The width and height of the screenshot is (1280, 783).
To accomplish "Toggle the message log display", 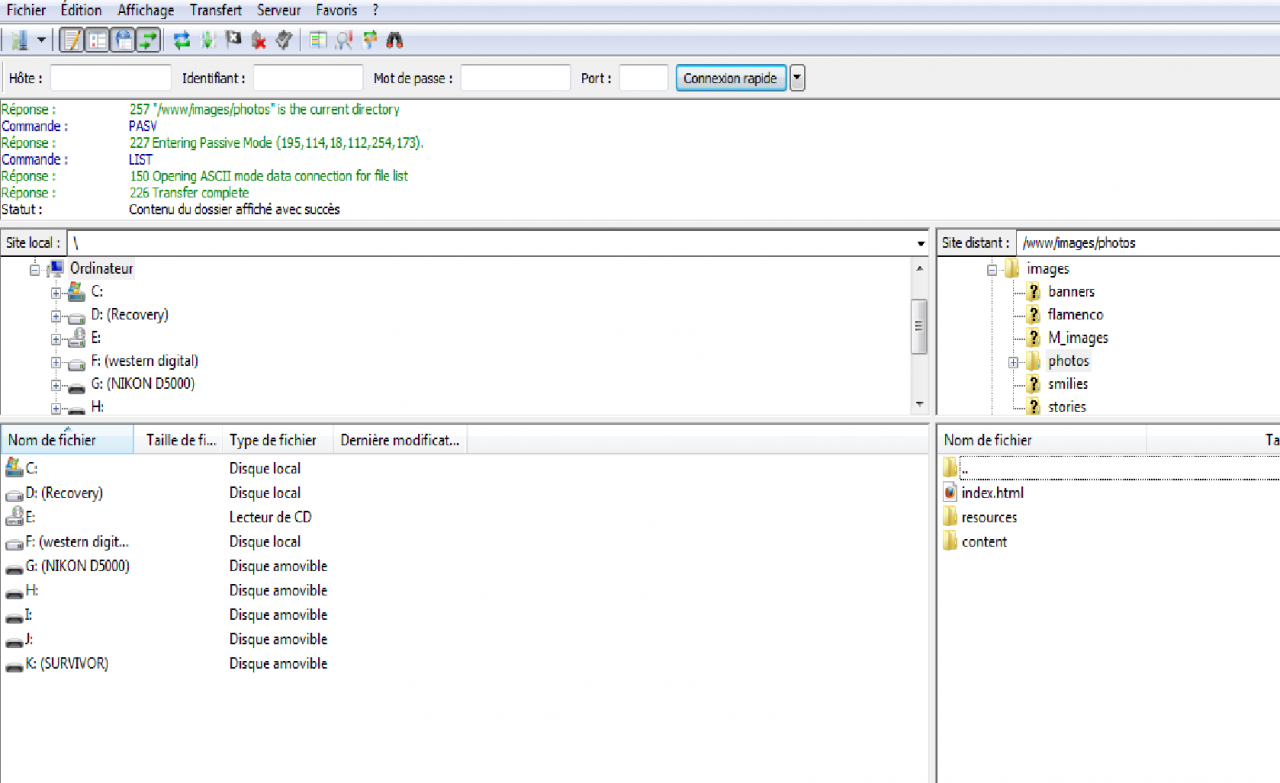I will tap(72, 40).
